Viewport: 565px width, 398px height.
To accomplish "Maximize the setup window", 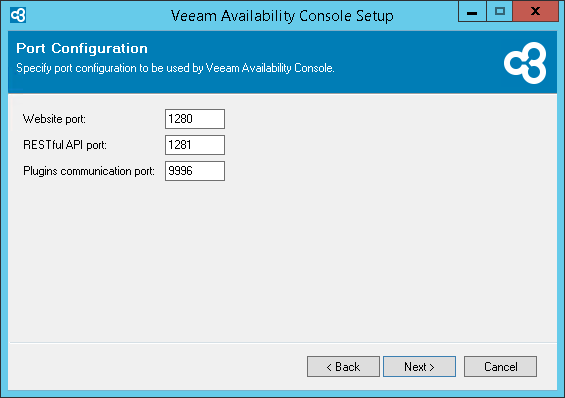I will tap(499, 12).
